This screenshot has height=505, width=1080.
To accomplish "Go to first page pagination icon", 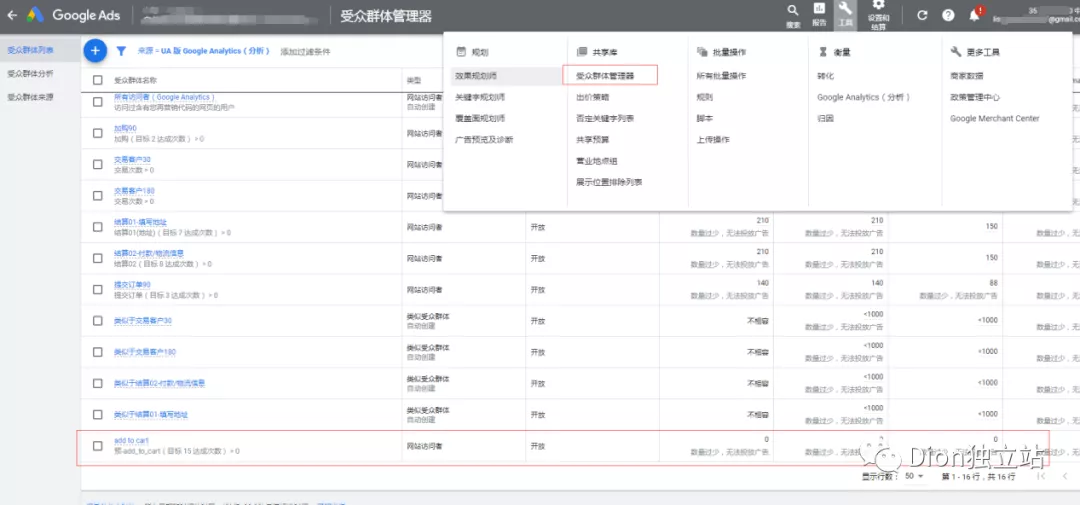I will coord(1041,476).
